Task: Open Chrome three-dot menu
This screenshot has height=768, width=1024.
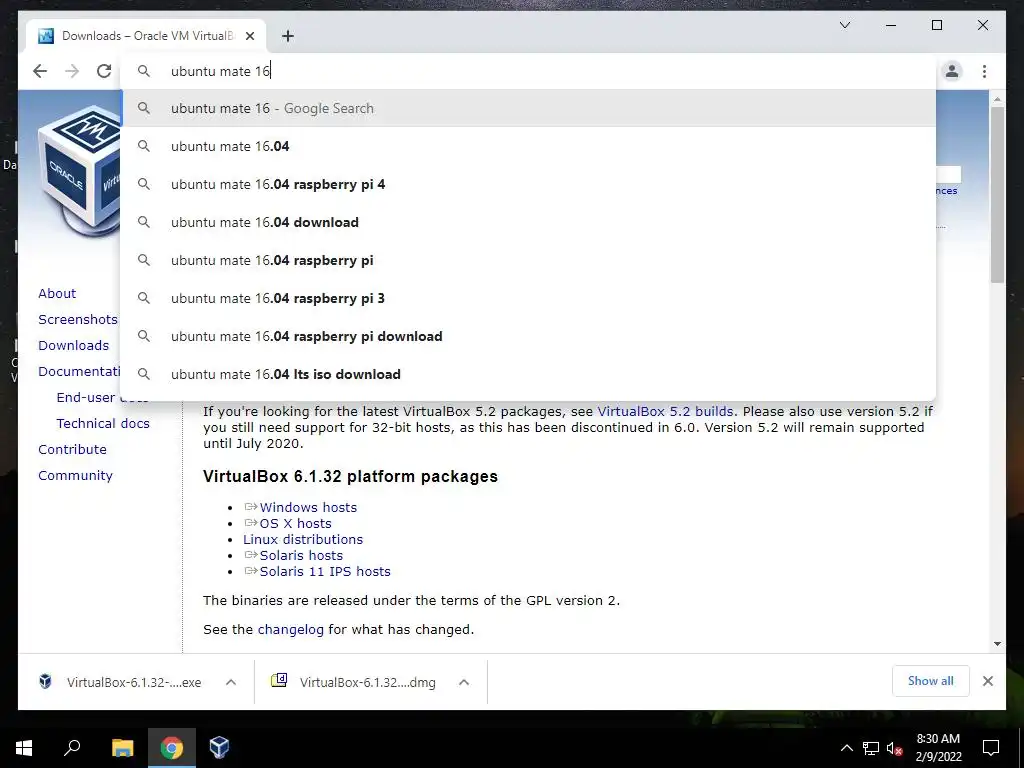Action: coord(984,71)
